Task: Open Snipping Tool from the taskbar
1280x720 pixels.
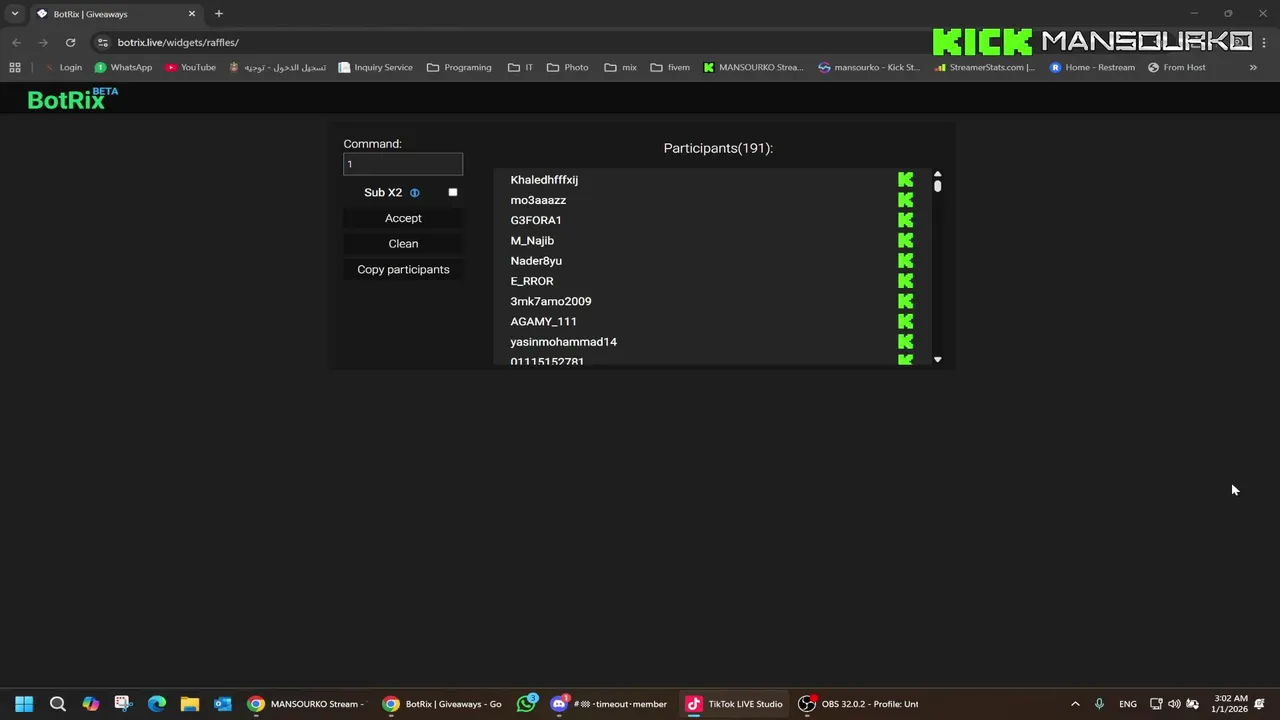Action: pos(123,704)
